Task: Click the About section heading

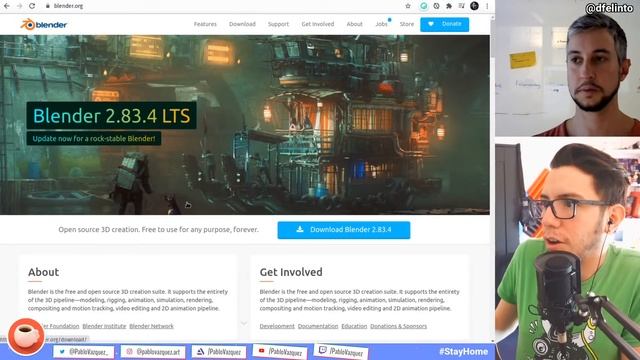Action: click(43, 272)
